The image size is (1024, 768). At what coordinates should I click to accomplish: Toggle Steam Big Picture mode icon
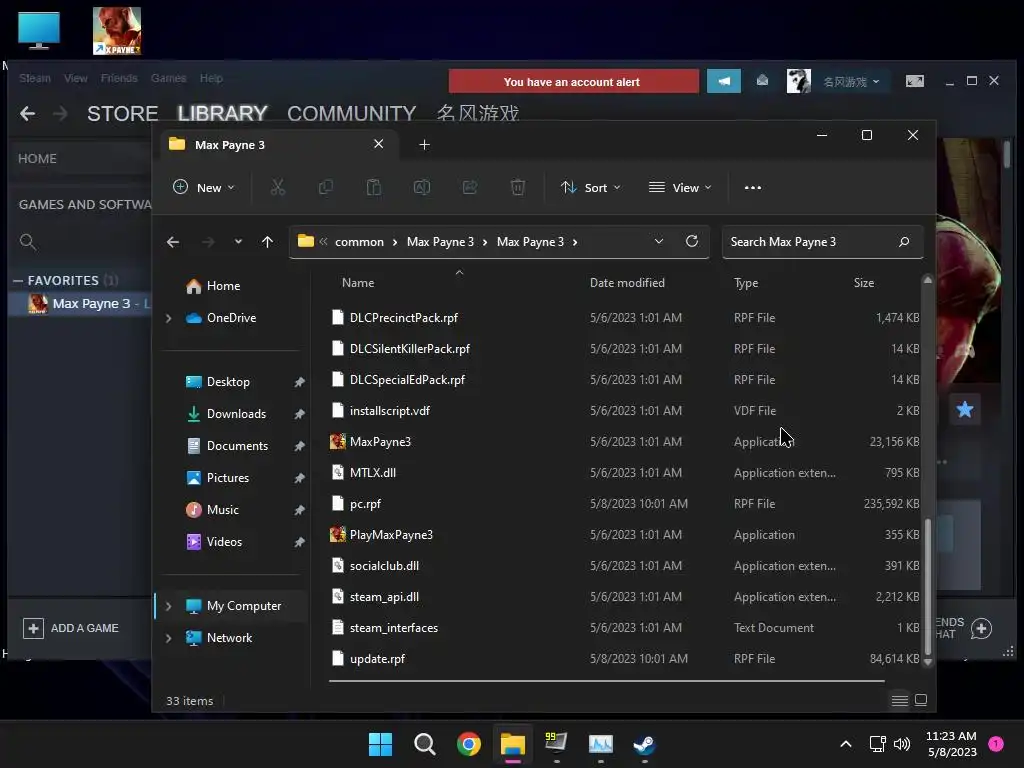click(x=914, y=81)
